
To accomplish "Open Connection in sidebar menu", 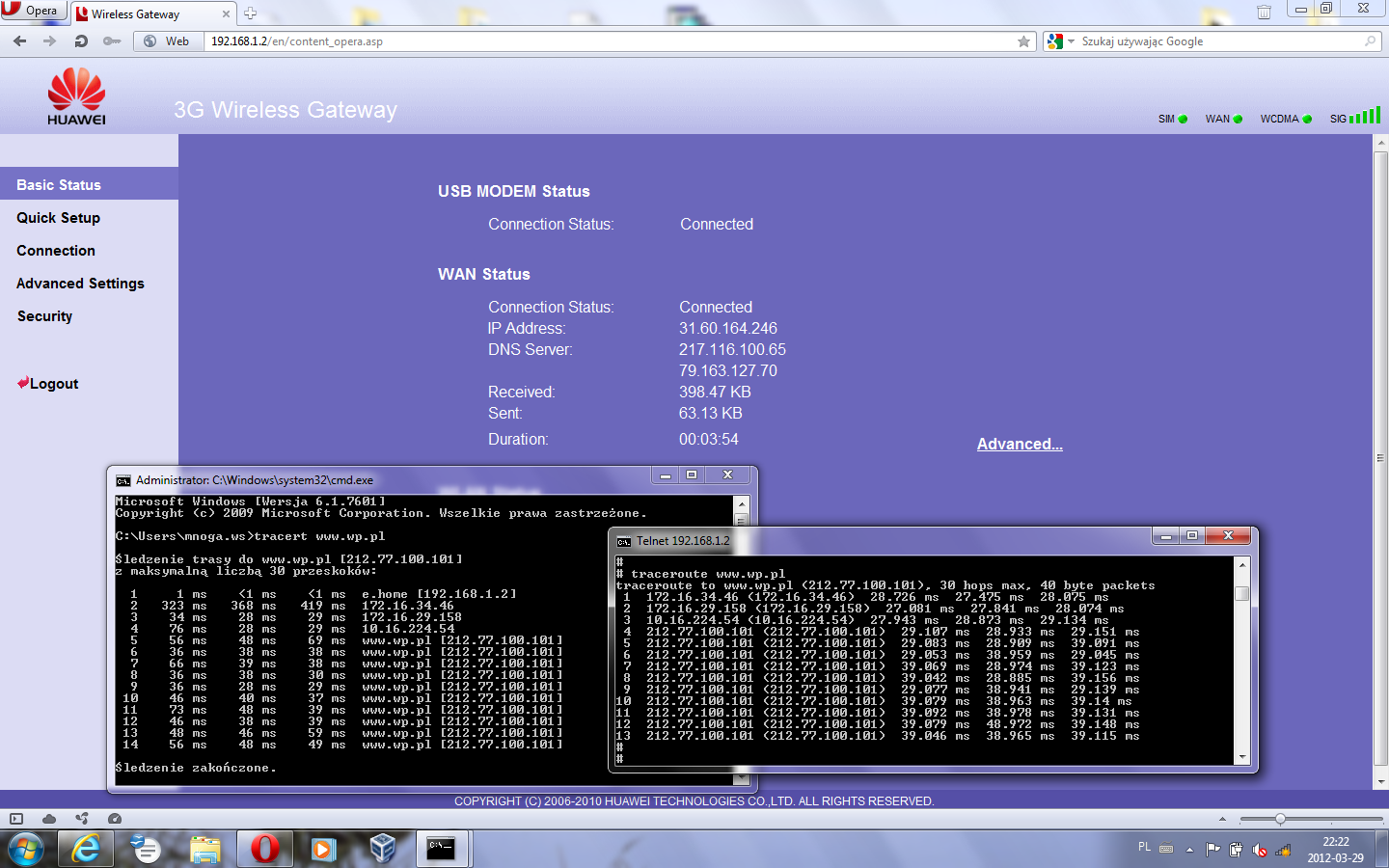I will pos(56,251).
